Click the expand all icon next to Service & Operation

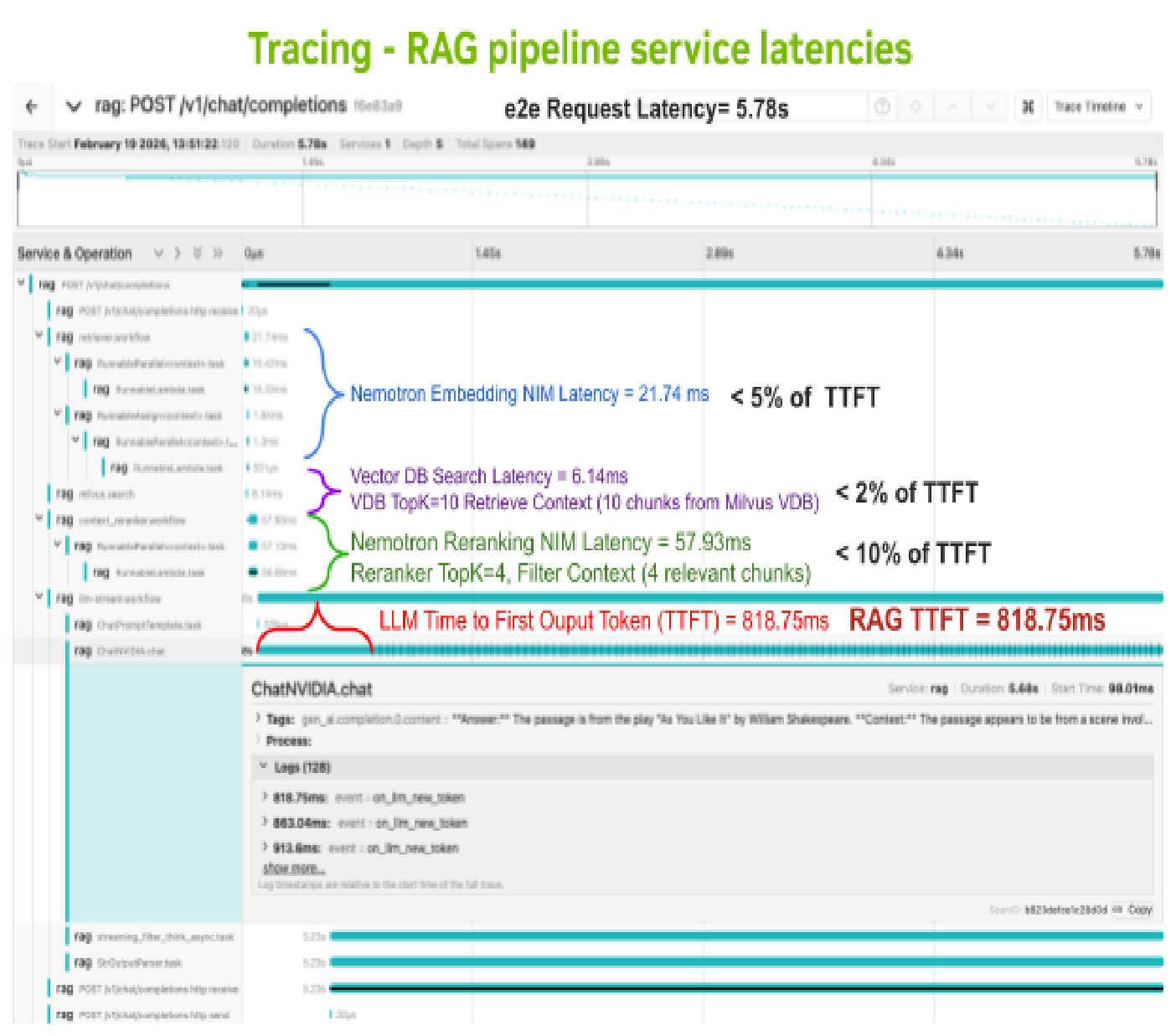[x=198, y=253]
